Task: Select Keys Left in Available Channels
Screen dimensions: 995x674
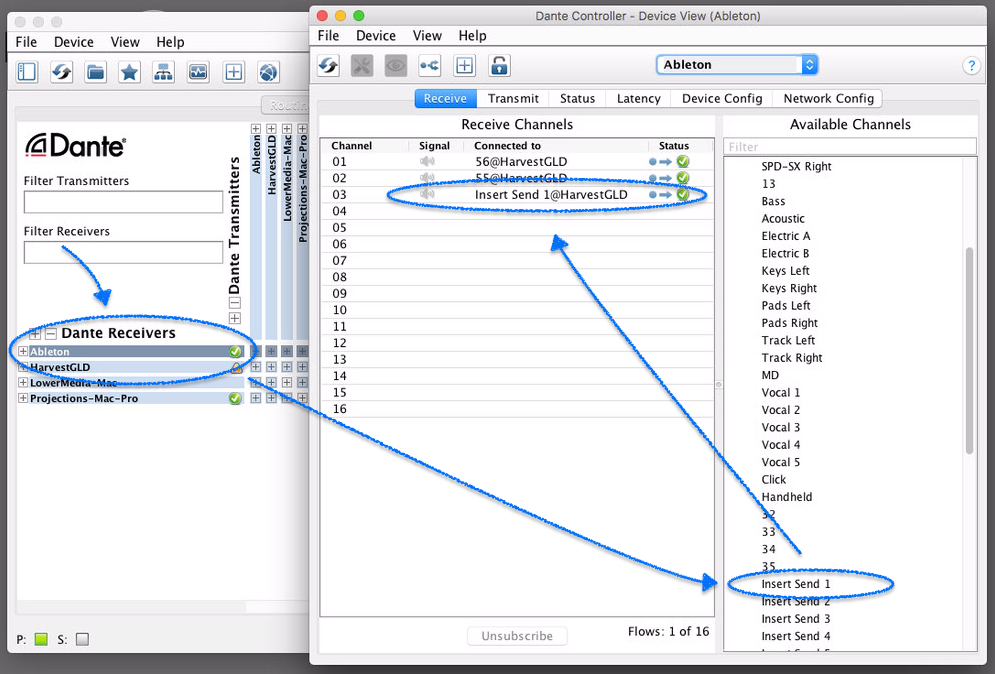Action: (x=786, y=270)
